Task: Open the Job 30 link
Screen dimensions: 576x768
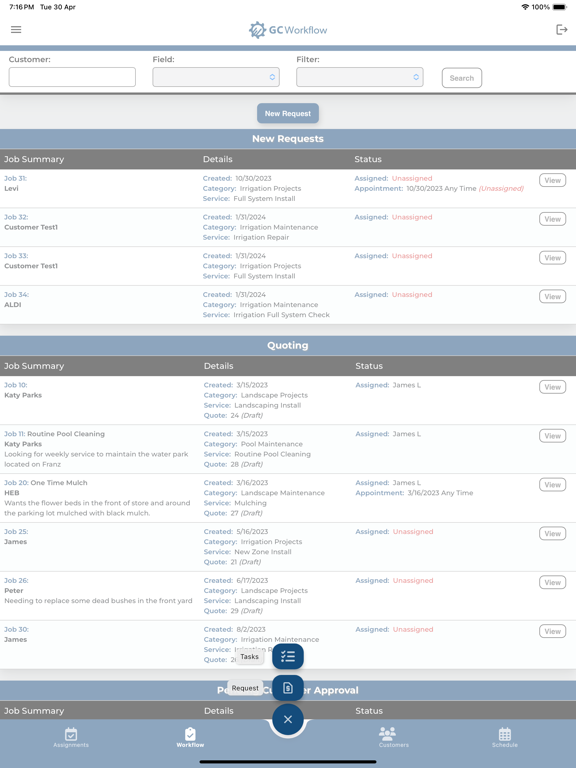Action: 16,629
